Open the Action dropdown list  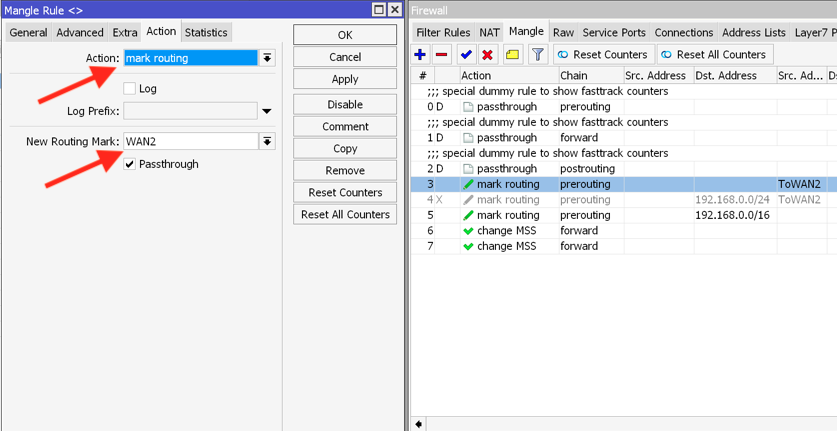tap(267, 58)
